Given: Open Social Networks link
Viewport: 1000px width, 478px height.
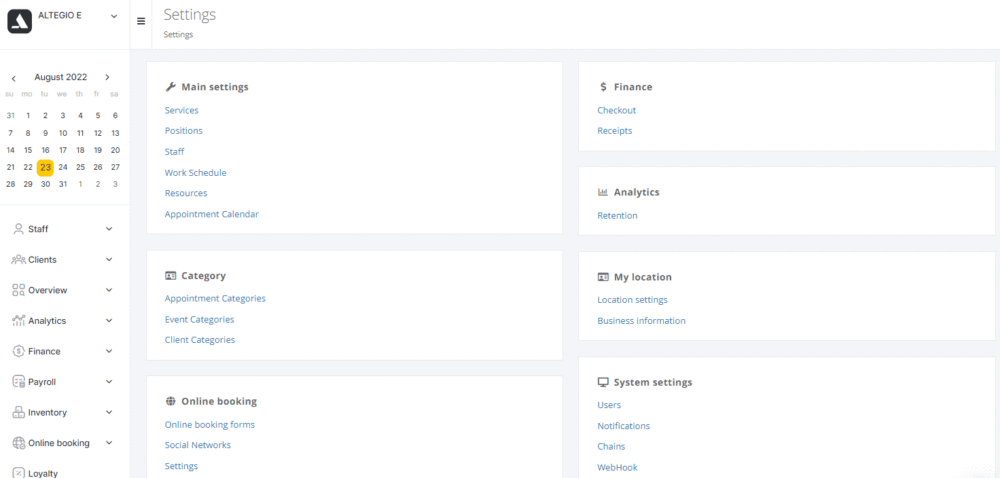Looking at the screenshot, I should [198, 445].
